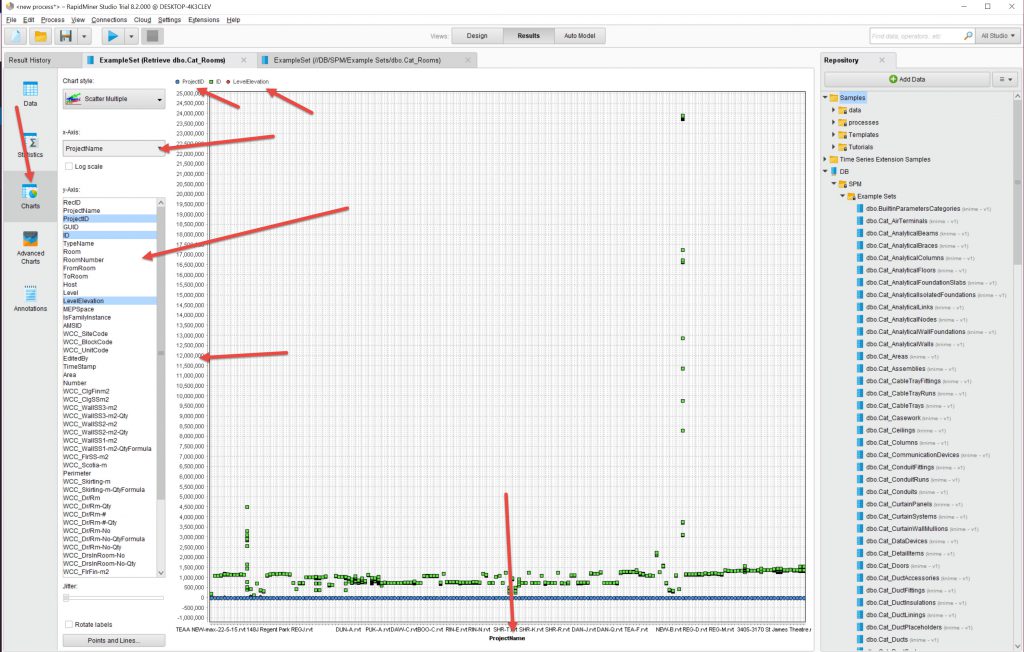Toggle the Rotate labels checkbox
This screenshot has height=652, width=1024.
[x=68, y=624]
